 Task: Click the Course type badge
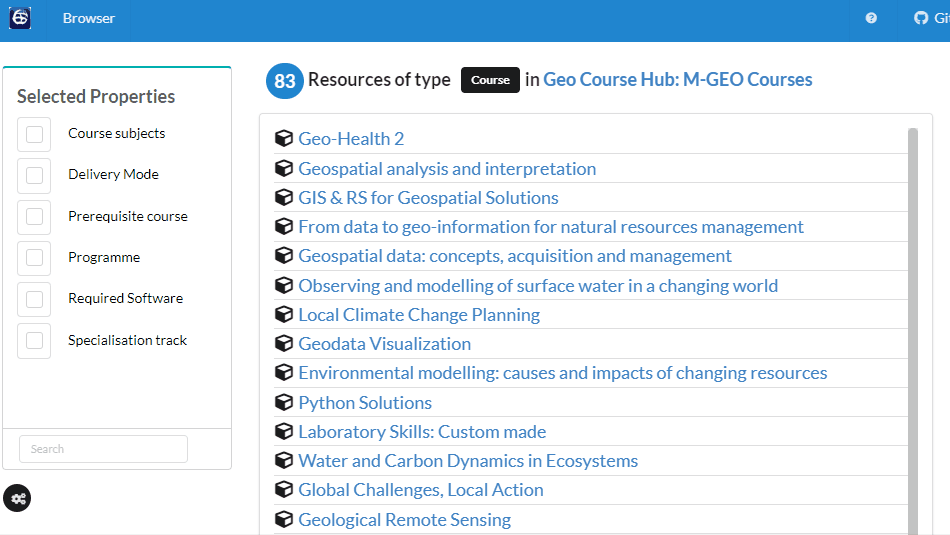tap(490, 80)
